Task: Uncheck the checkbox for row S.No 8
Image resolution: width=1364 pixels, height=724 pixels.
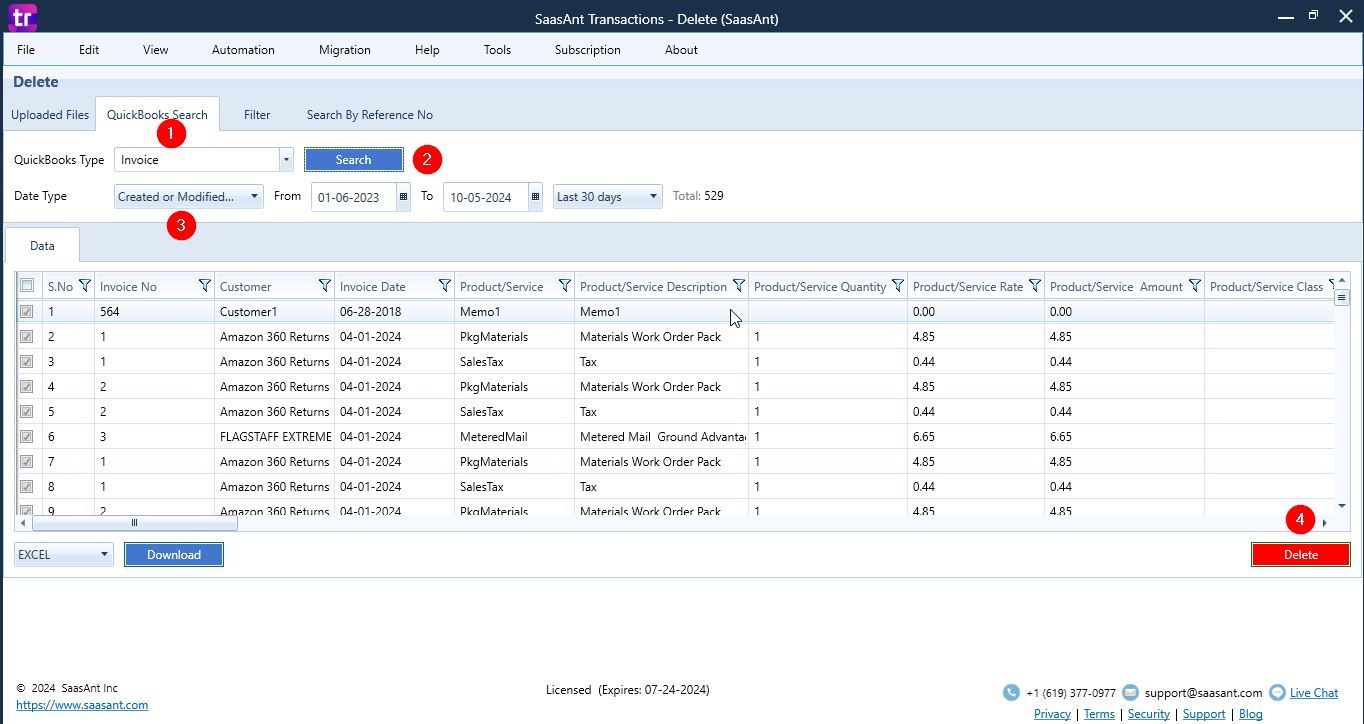Action: (x=27, y=486)
